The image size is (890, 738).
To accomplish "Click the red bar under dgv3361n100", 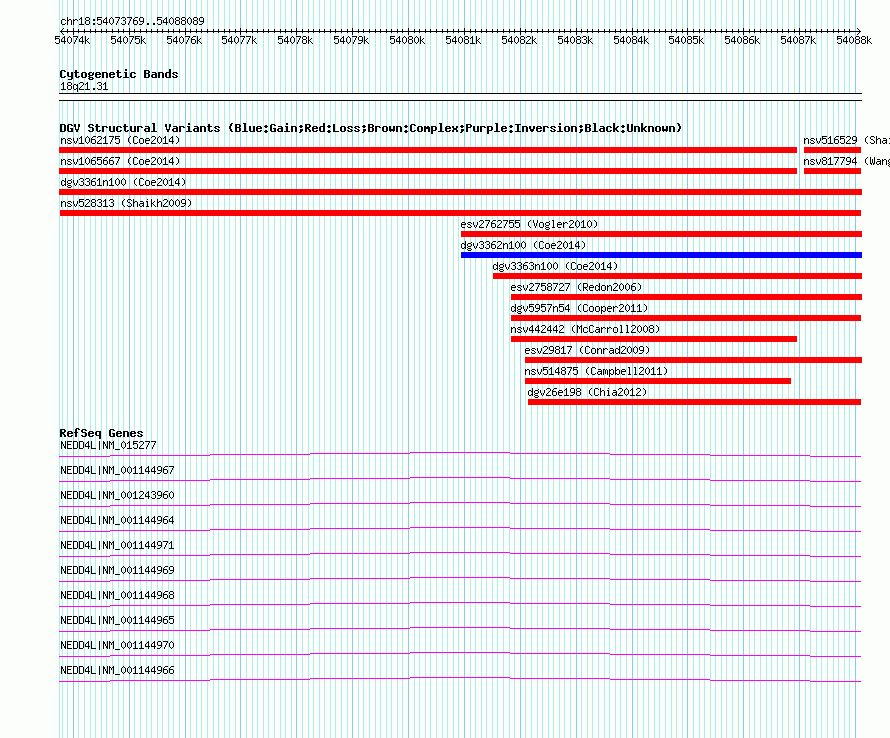I will 460,192.
